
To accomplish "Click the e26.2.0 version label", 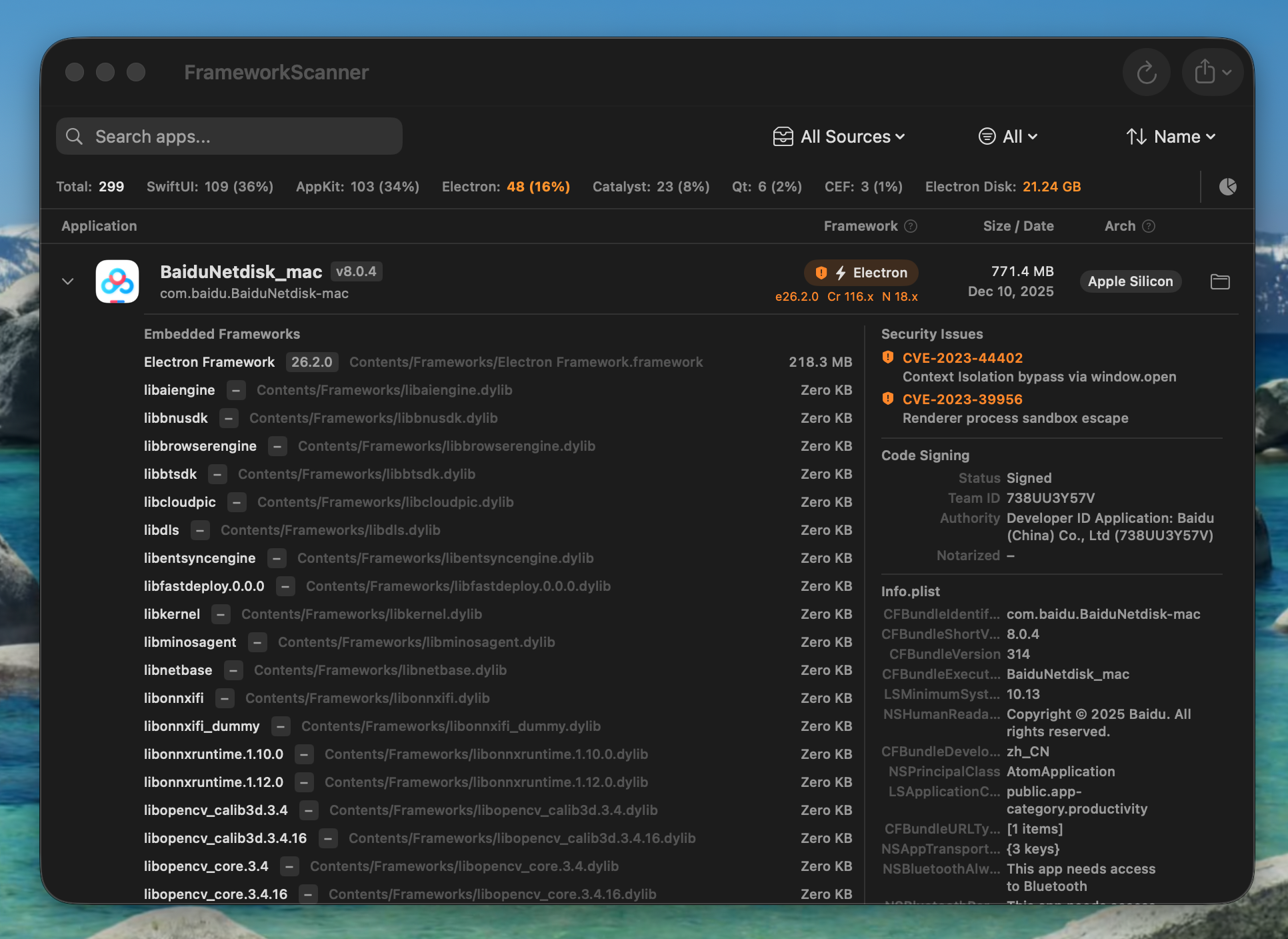I will (x=797, y=297).
